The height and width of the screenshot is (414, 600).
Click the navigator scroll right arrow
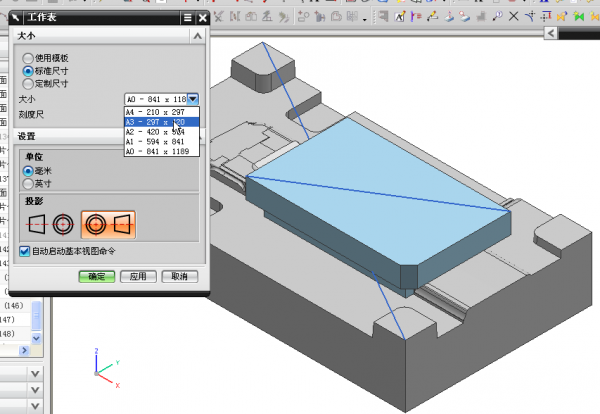(x=24, y=350)
